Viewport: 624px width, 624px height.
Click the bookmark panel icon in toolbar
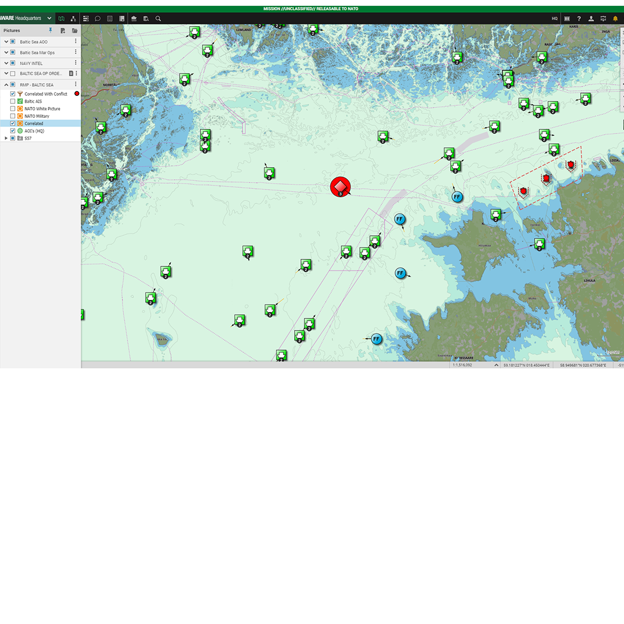pos(122,18)
